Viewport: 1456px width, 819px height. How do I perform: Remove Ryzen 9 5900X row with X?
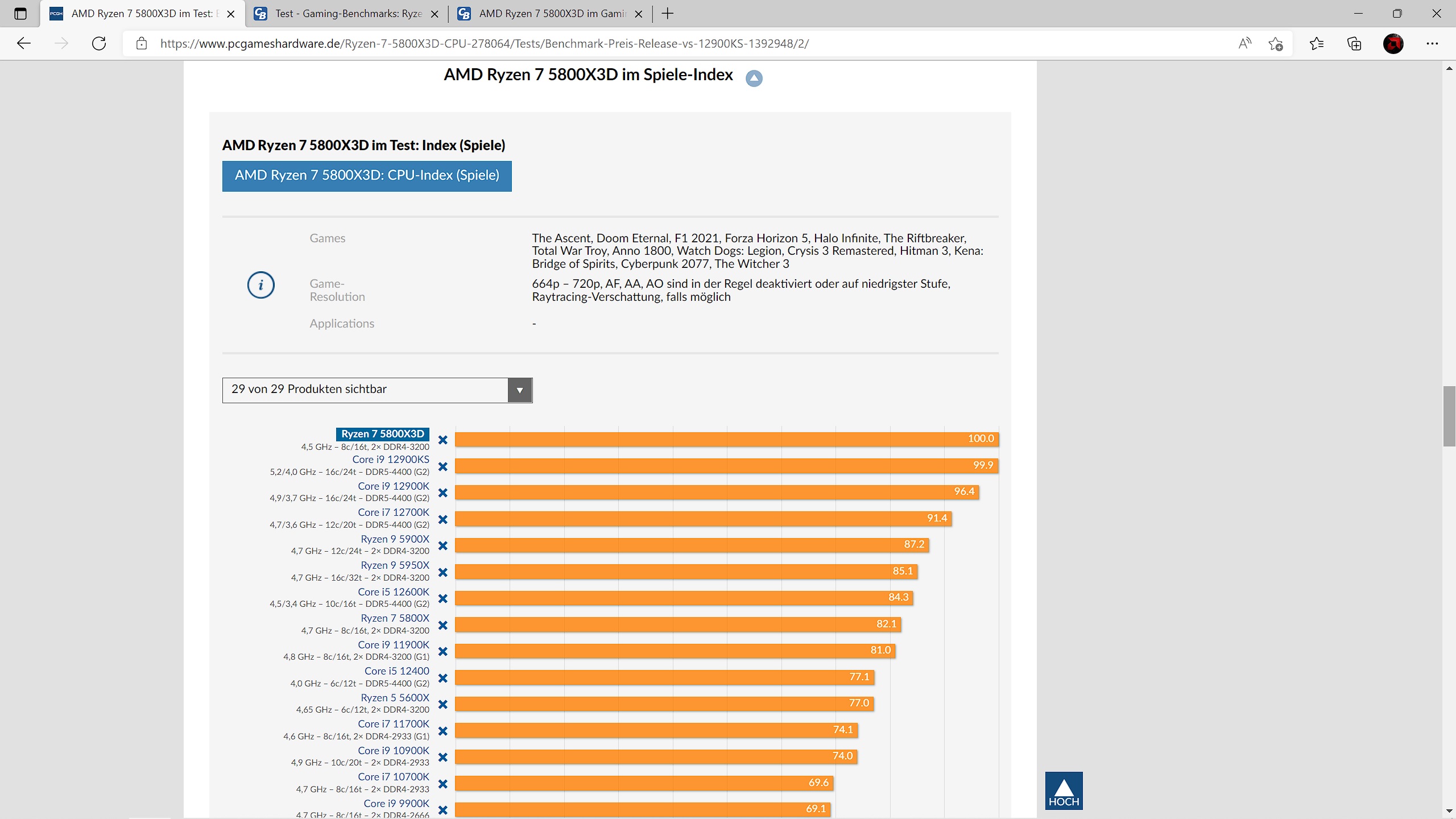[443, 545]
